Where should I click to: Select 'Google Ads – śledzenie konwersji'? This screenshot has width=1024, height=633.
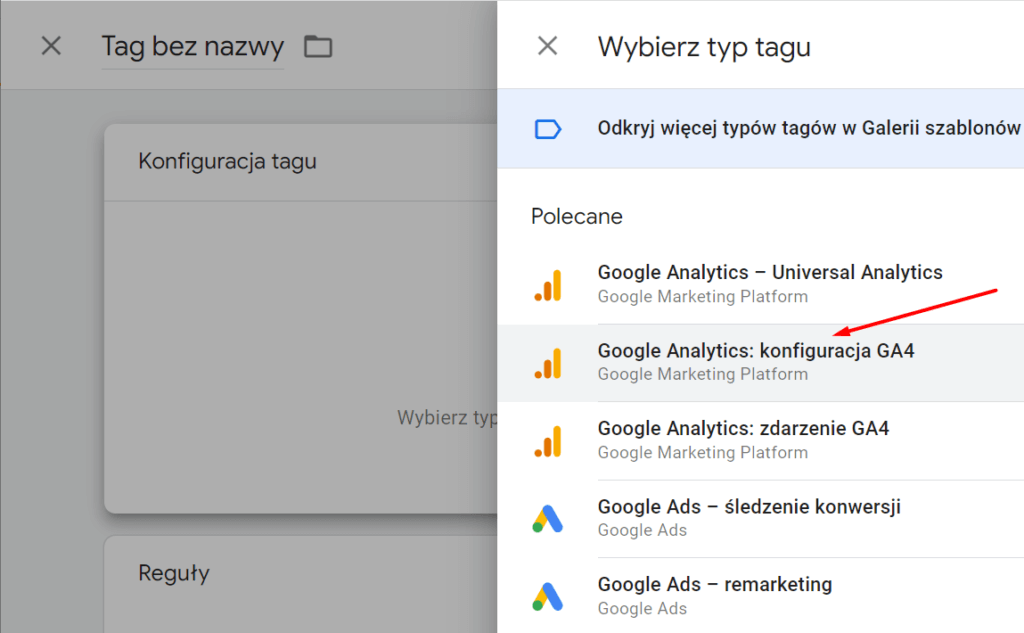[761, 519]
